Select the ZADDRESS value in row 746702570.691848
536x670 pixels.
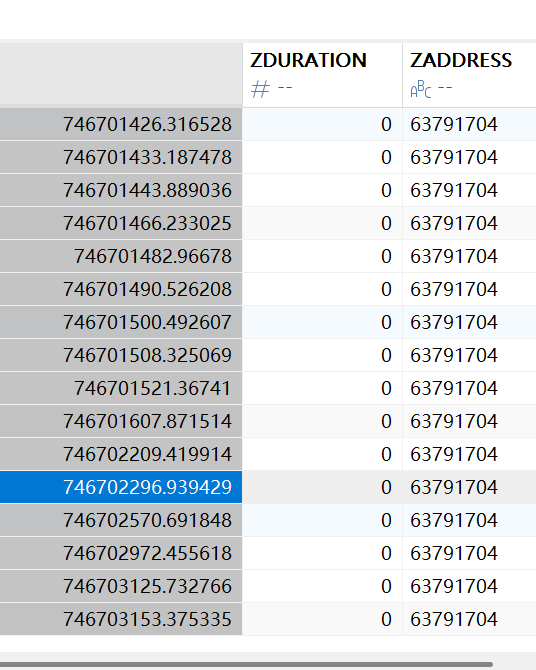pos(469,520)
